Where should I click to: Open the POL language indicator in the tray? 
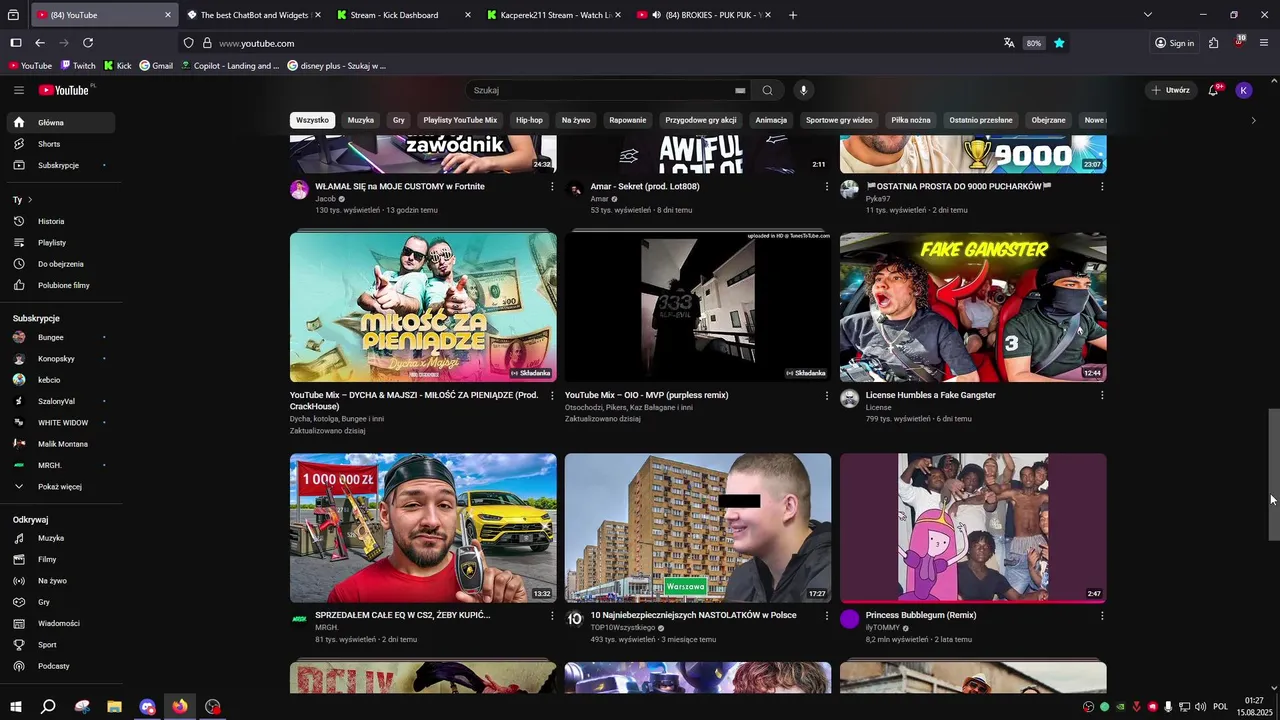[x=1220, y=707]
